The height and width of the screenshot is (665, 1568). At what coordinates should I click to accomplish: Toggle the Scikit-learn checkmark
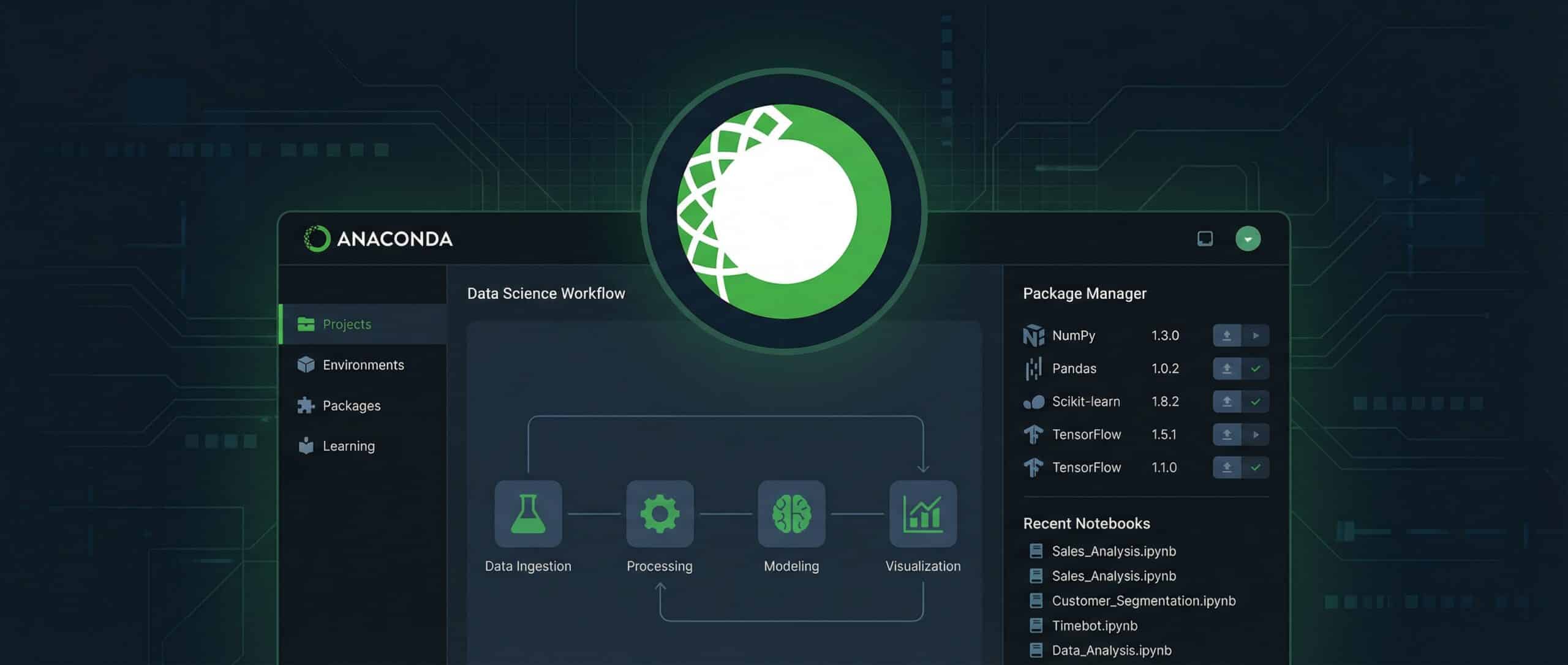tap(1256, 402)
